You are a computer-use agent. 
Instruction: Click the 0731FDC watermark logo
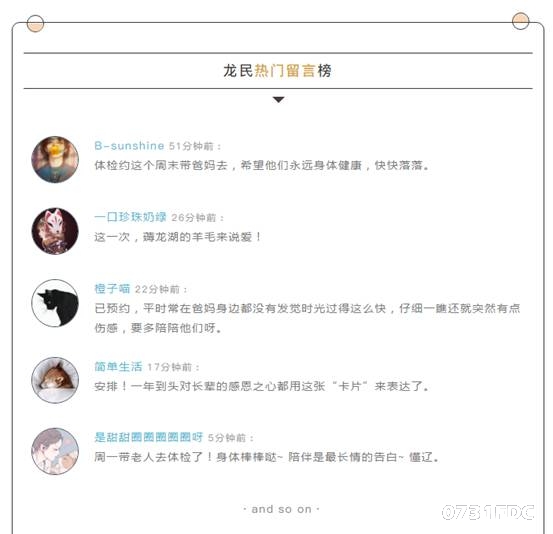coord(488,512)
